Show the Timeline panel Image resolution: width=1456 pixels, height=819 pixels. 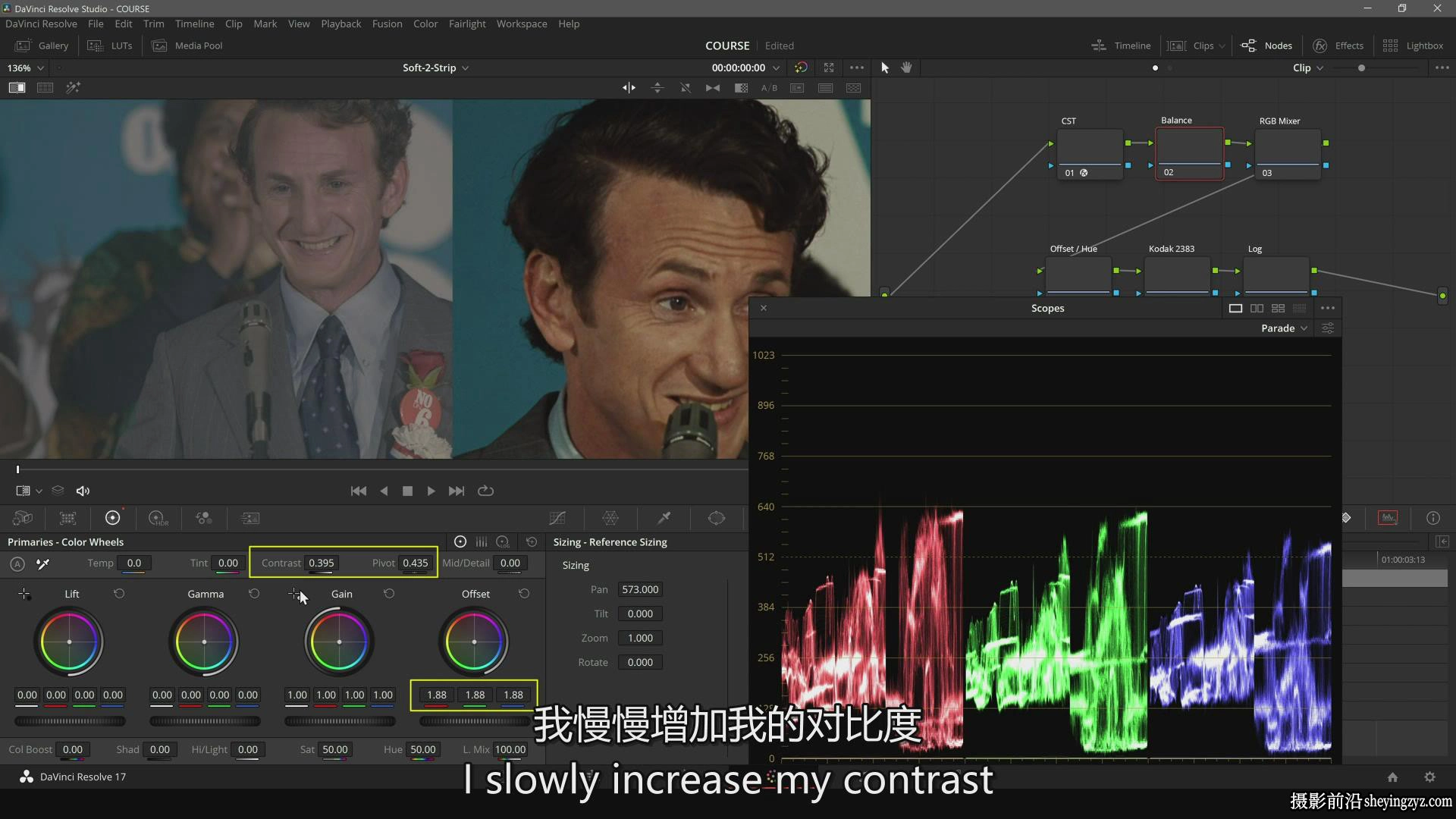click(x=1121, y=45)
